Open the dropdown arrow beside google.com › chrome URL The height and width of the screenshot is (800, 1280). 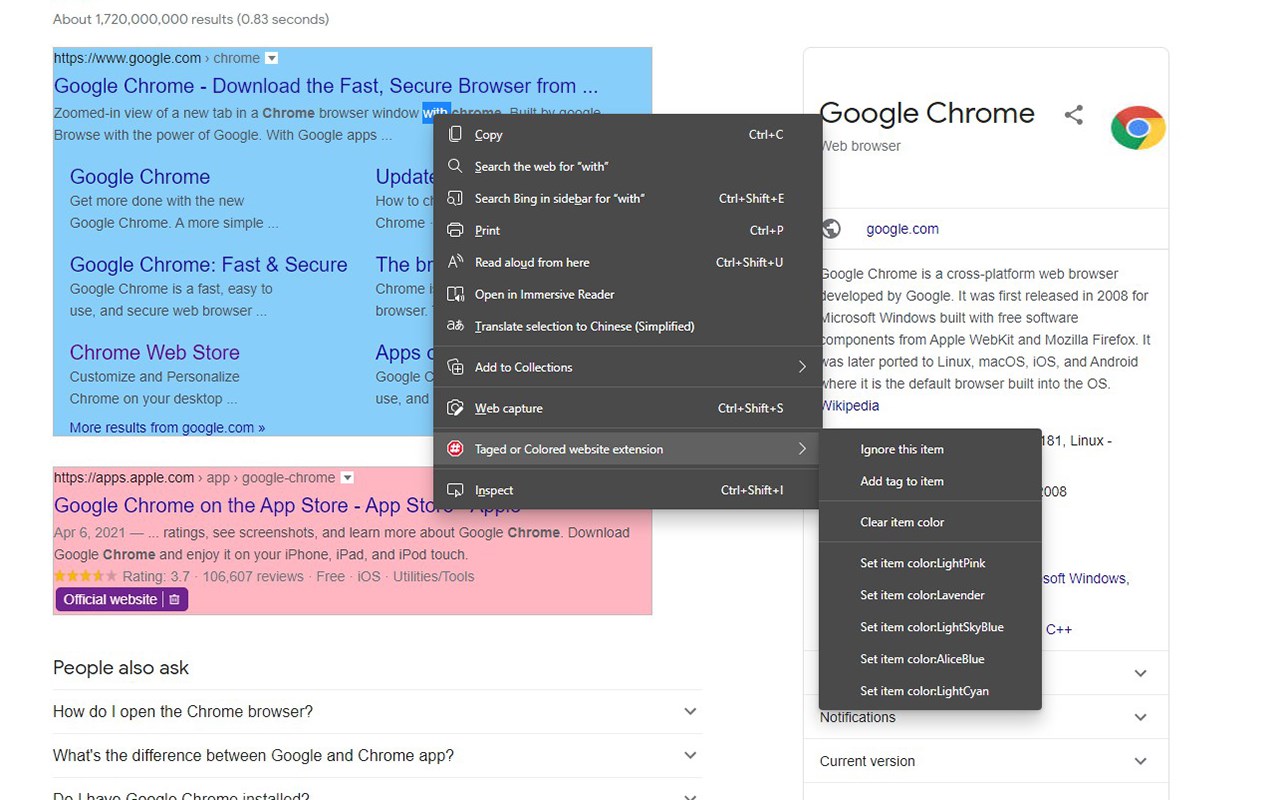click(x=271, y=58)
